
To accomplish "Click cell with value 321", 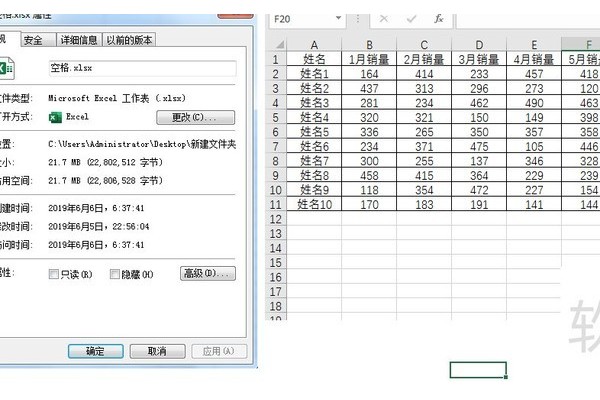I will (424, 117).
